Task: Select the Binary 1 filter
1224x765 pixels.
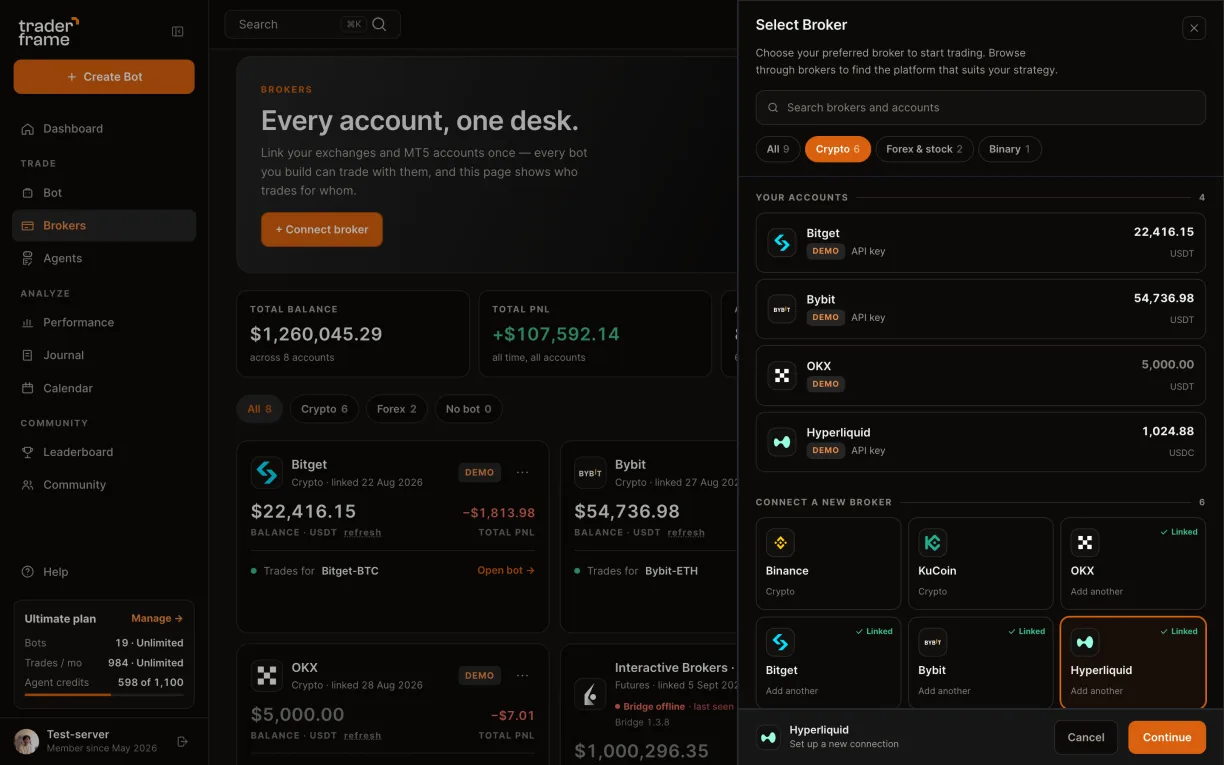Action: [1009, 149]
